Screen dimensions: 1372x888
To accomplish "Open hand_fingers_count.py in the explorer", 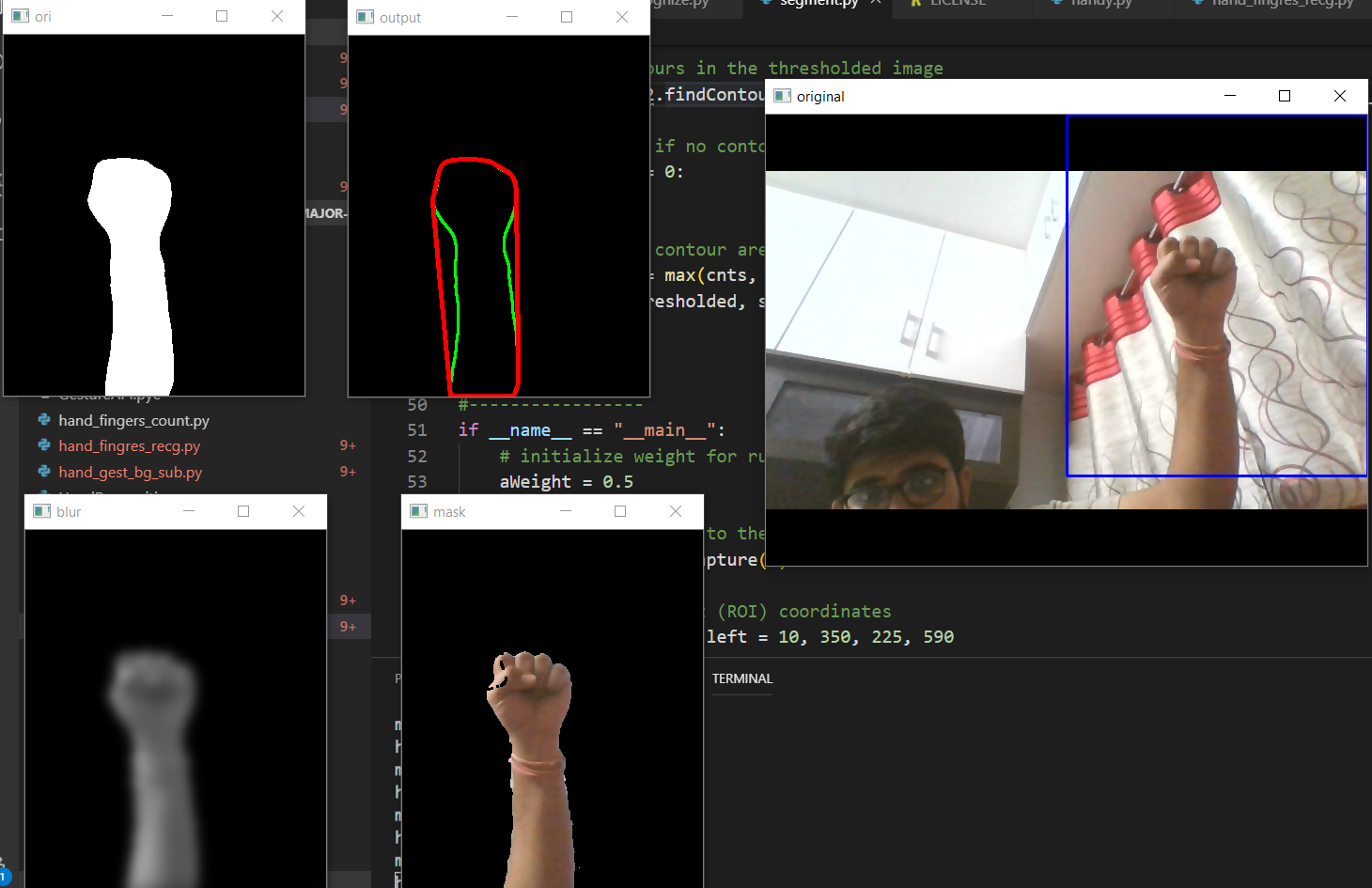I will click(133, 420).
